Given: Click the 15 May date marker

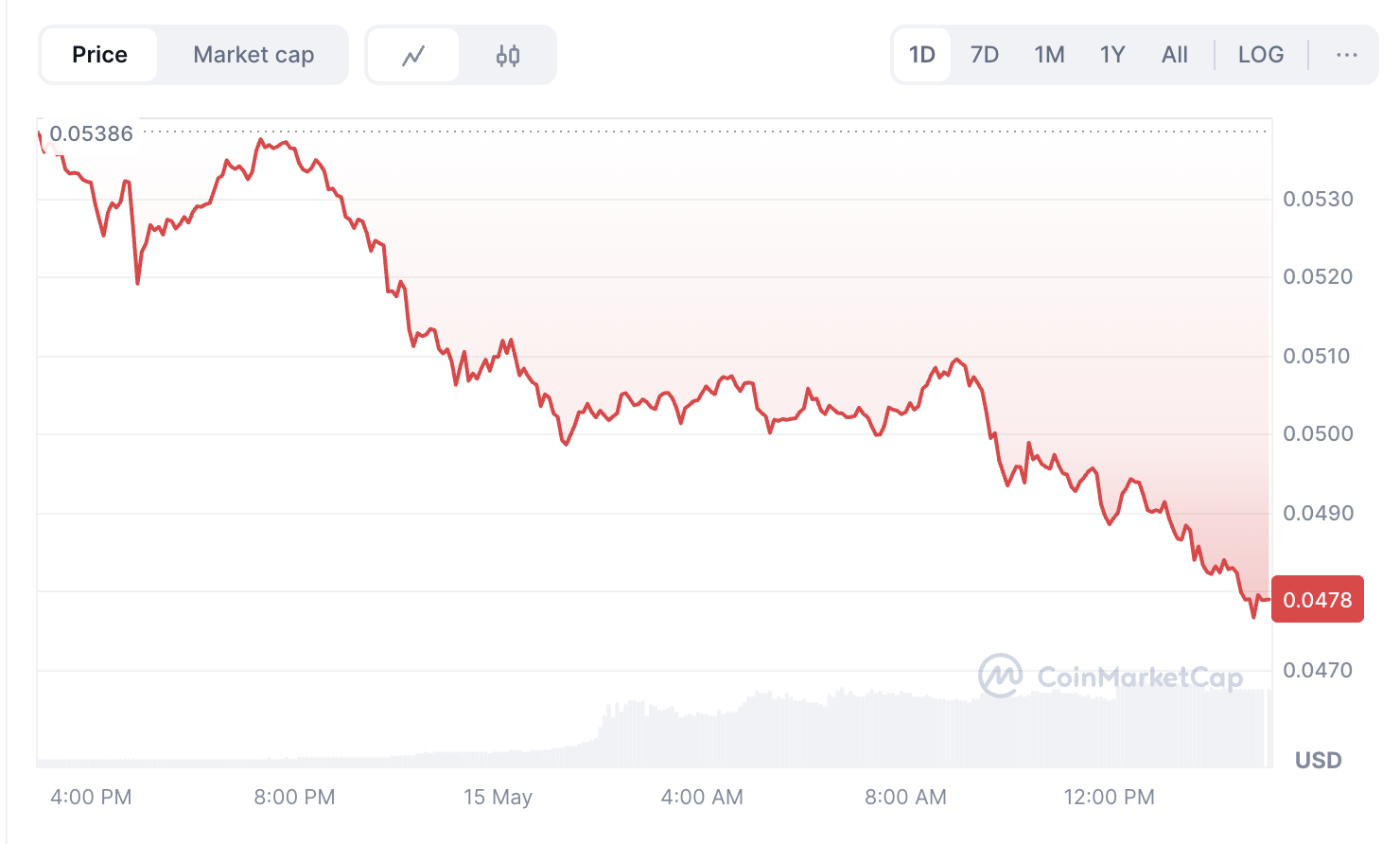Looking at the screenshot, I should 498,798.
